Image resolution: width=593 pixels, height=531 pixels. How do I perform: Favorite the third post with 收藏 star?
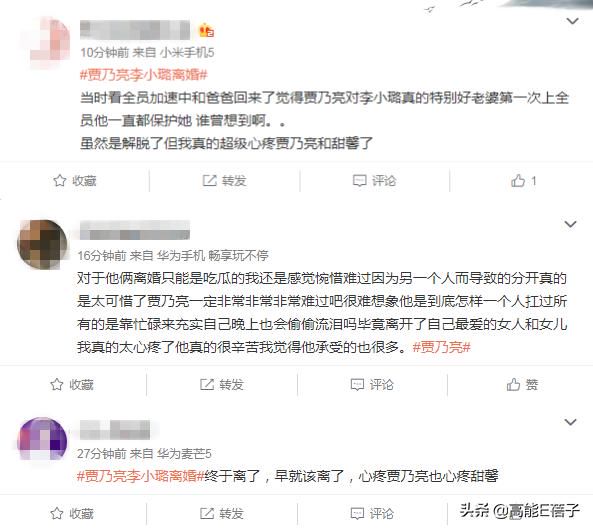pyautogui.click(x=72, y=513)
